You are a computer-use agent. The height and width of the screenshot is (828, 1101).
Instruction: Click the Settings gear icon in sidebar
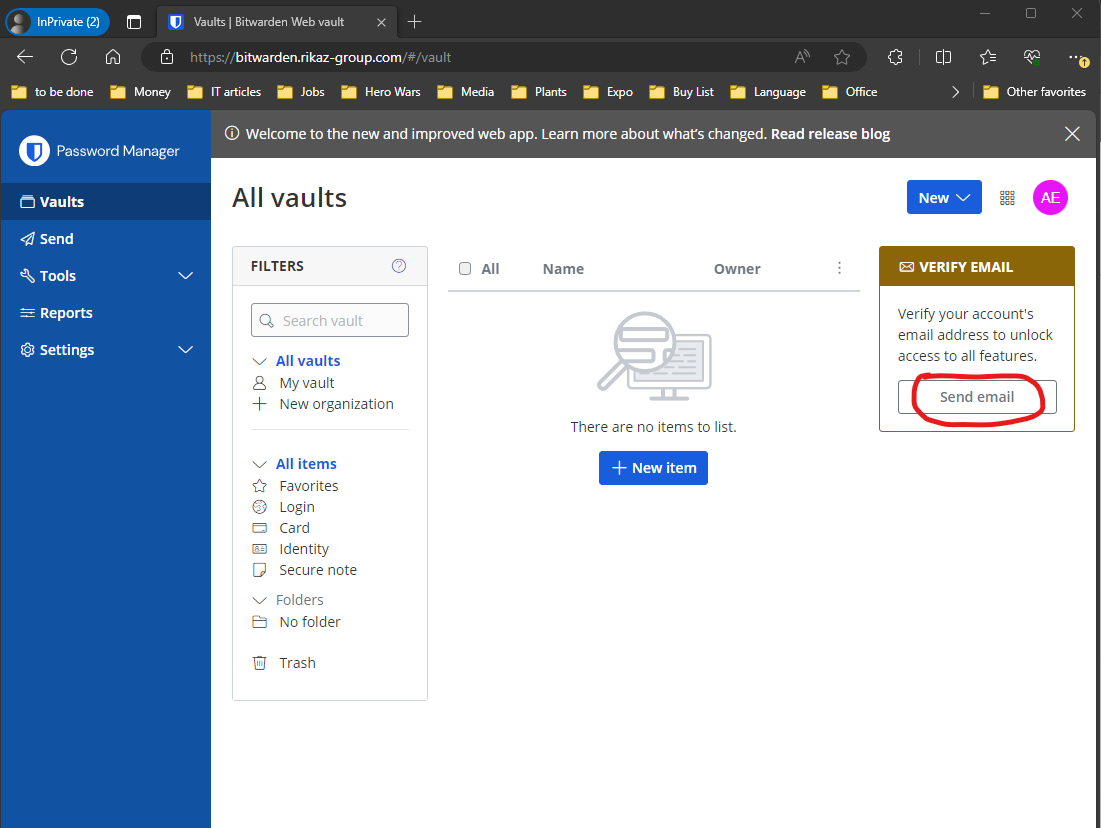click(27, 350)
